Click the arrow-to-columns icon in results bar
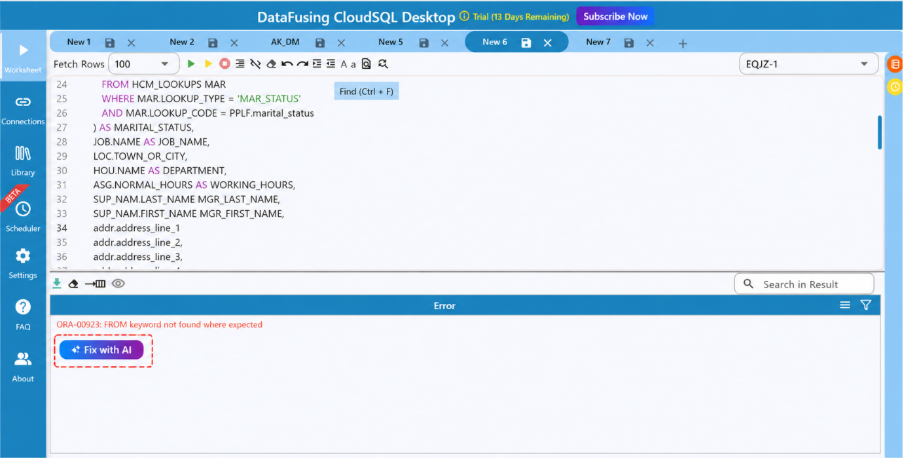The width and height of the screenshot is (903, 459). (95, 283)
